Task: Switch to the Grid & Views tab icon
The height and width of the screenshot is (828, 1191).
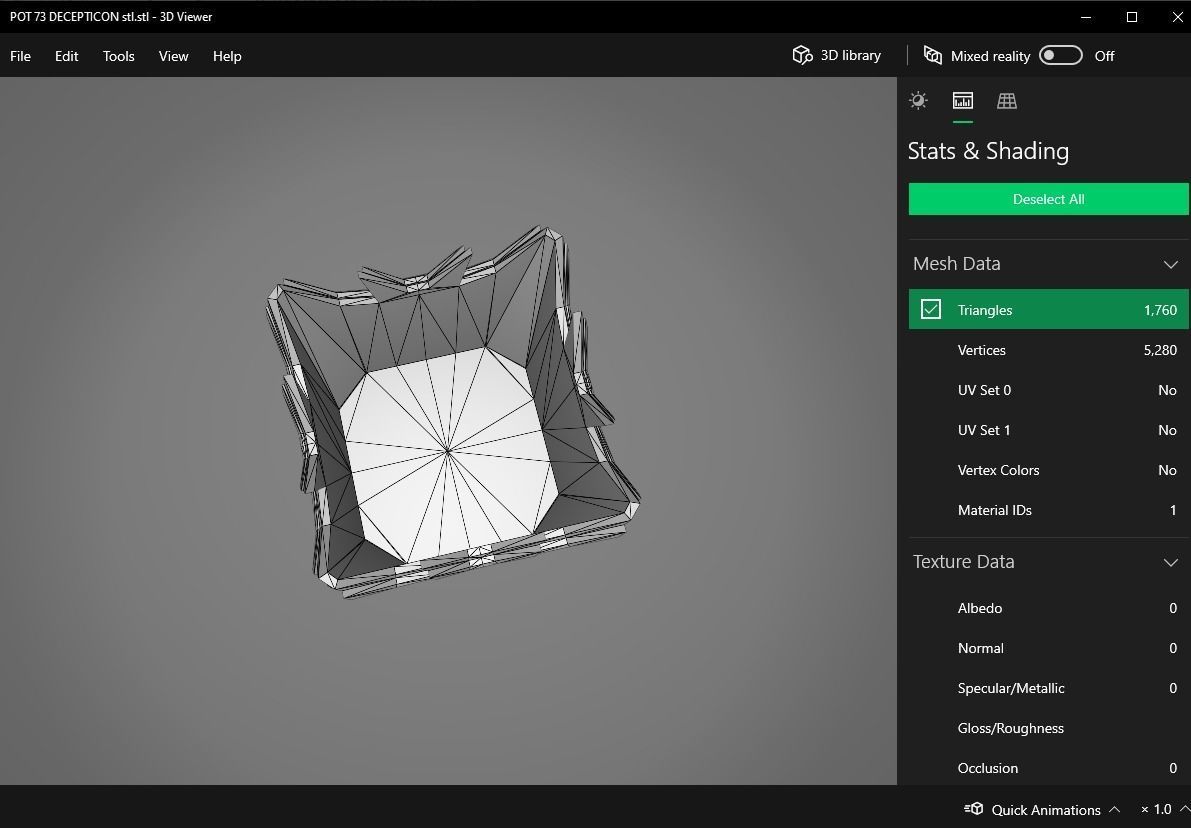Action: [x=1006, y=100]
